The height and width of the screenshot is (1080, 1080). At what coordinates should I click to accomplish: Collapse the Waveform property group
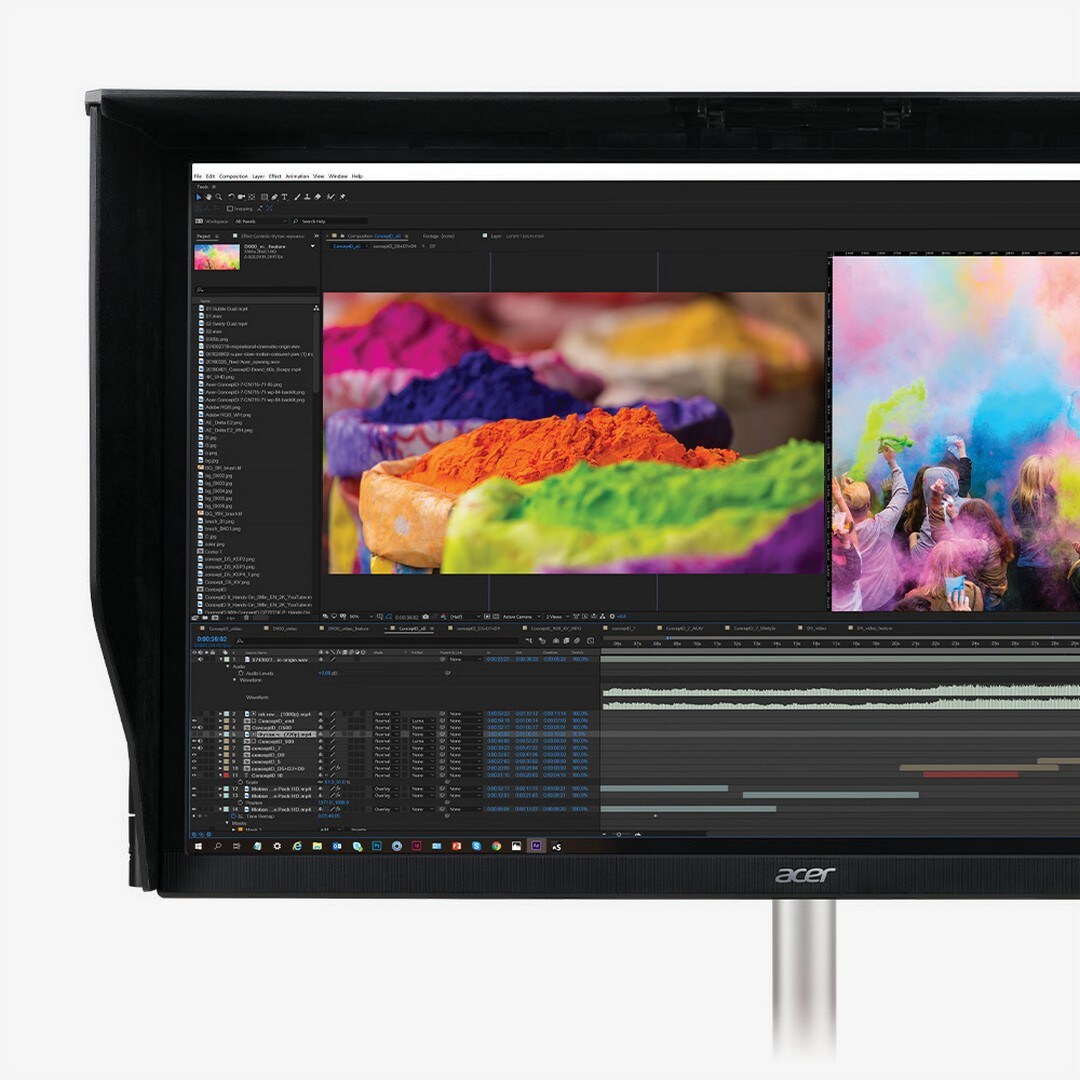(x=234, y=680)
